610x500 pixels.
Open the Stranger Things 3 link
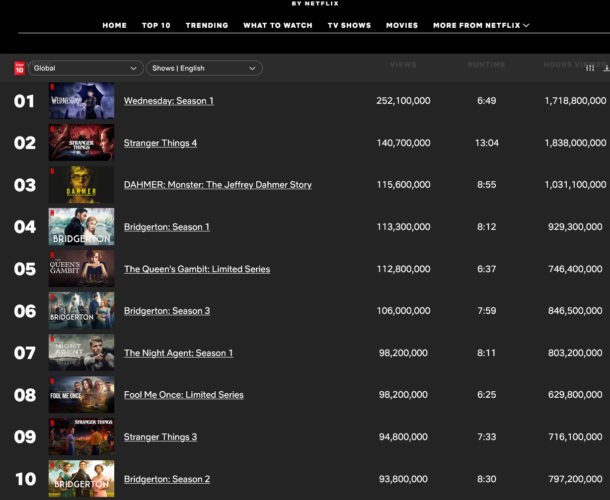coord(160,437)
